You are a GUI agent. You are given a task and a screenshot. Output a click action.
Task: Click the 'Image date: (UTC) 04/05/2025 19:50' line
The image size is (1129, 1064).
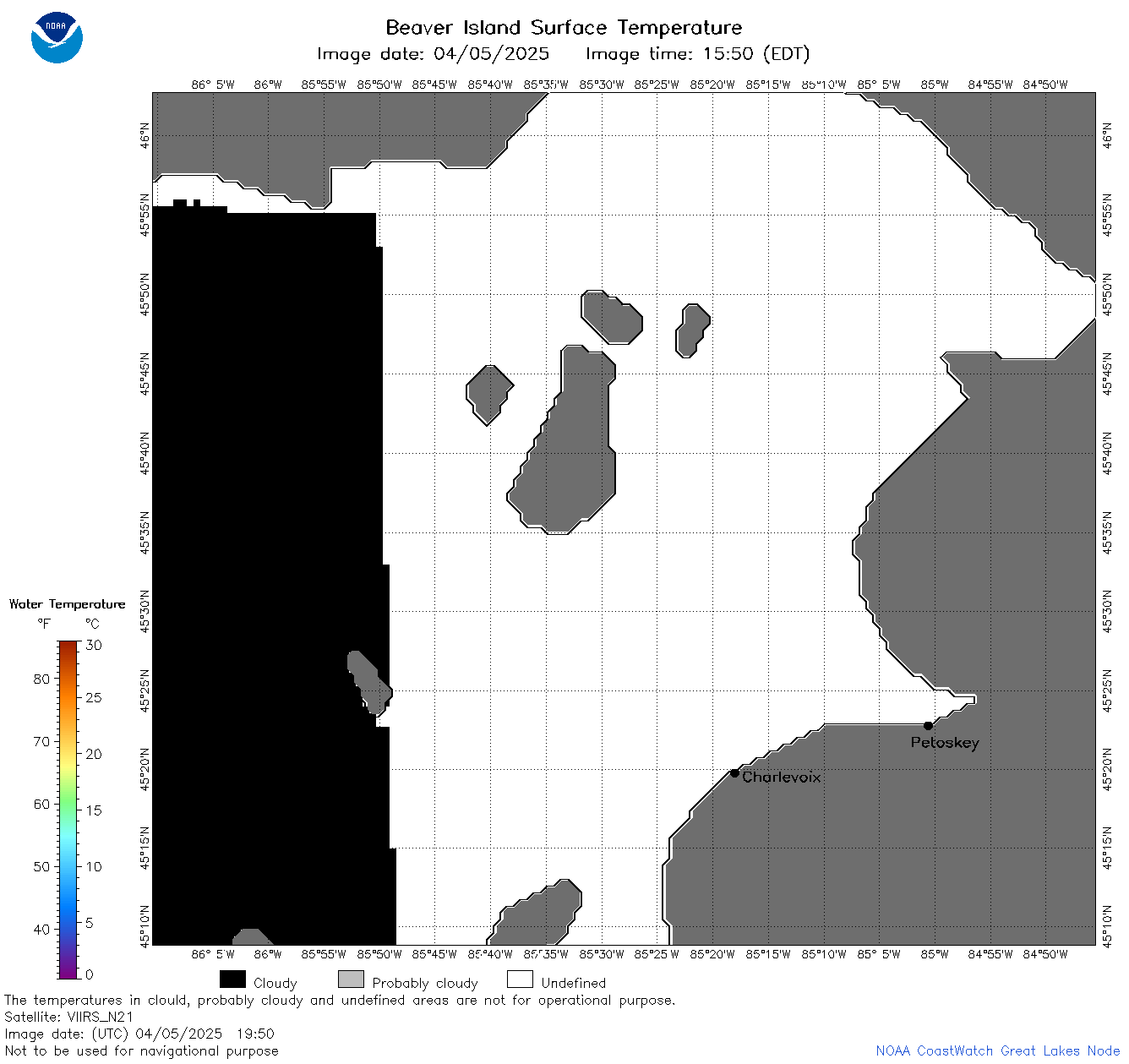click(x=139, y=1034)
